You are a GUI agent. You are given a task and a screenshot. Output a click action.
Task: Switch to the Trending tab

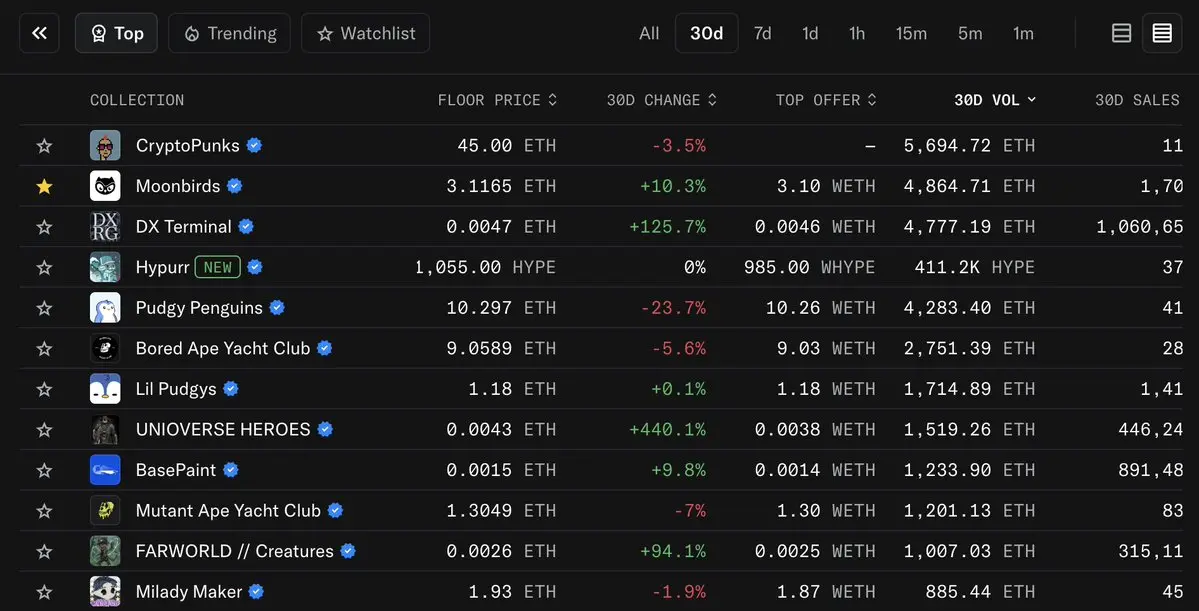point(229,33)
